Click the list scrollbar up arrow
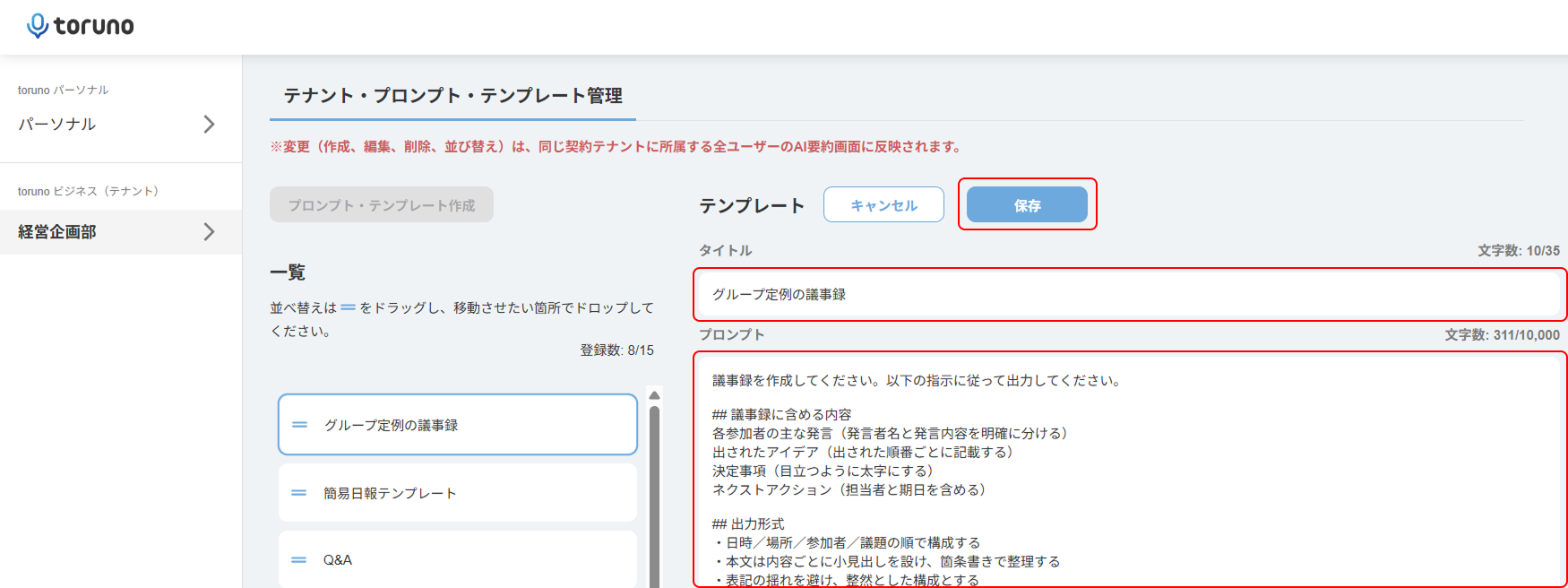Viewport: 1568px width, 588px height. tap(655, 395)
